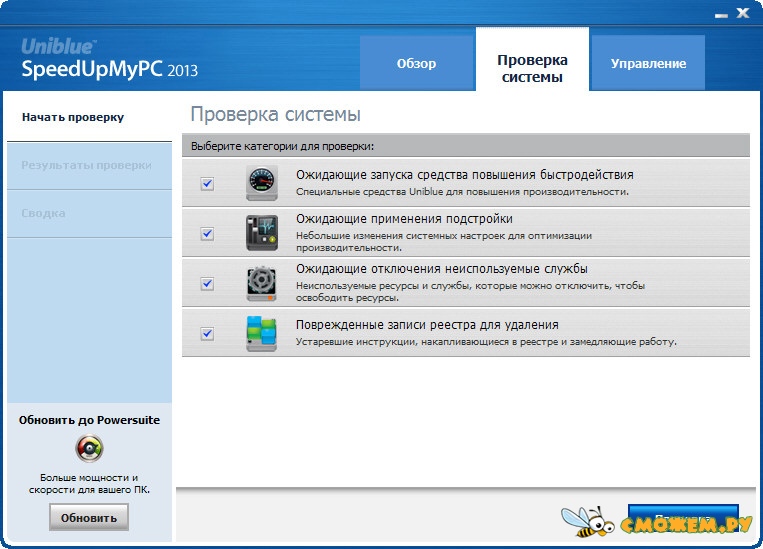Open Сводка in the sidebar

(x=89, y=214)
